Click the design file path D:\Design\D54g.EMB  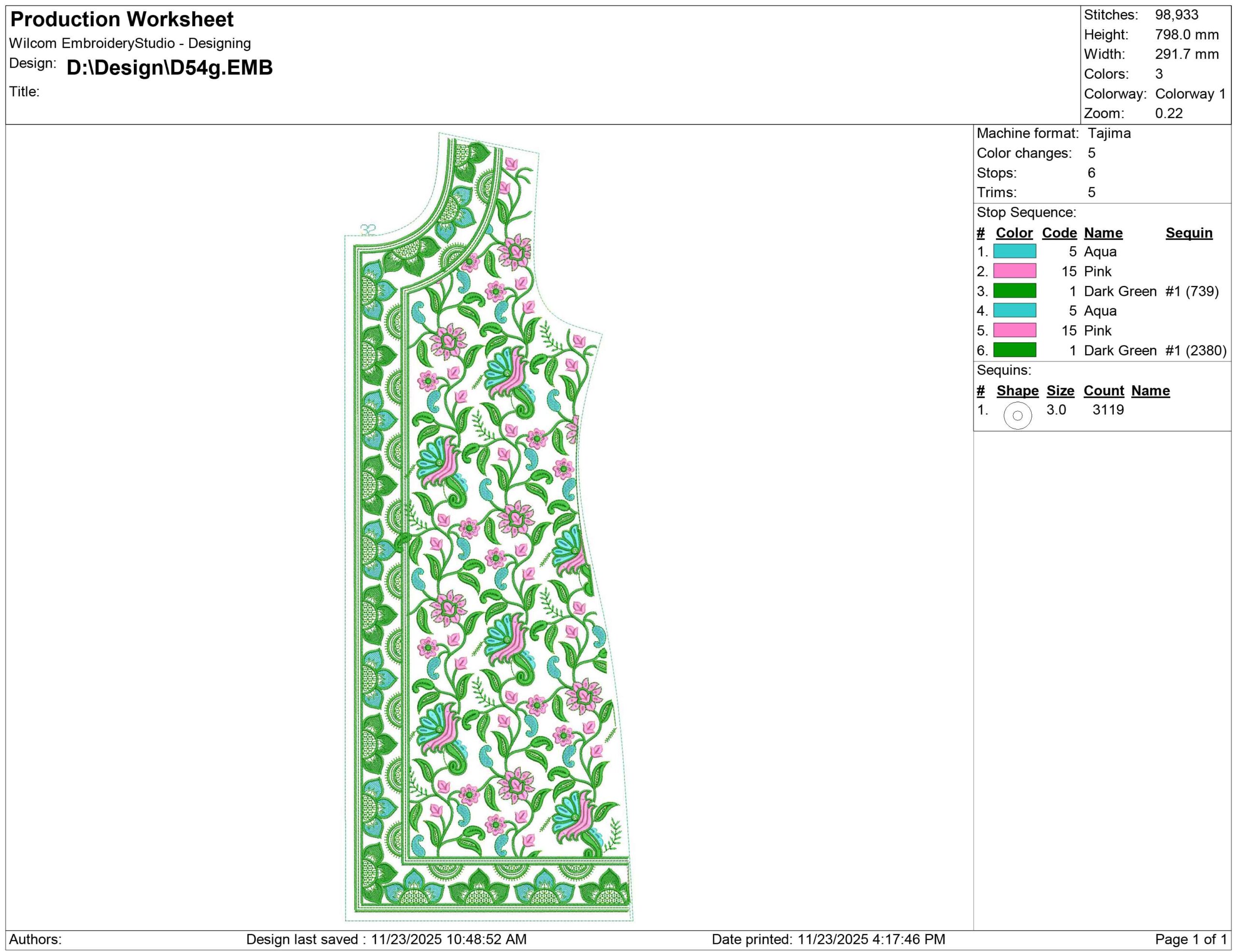169,67
